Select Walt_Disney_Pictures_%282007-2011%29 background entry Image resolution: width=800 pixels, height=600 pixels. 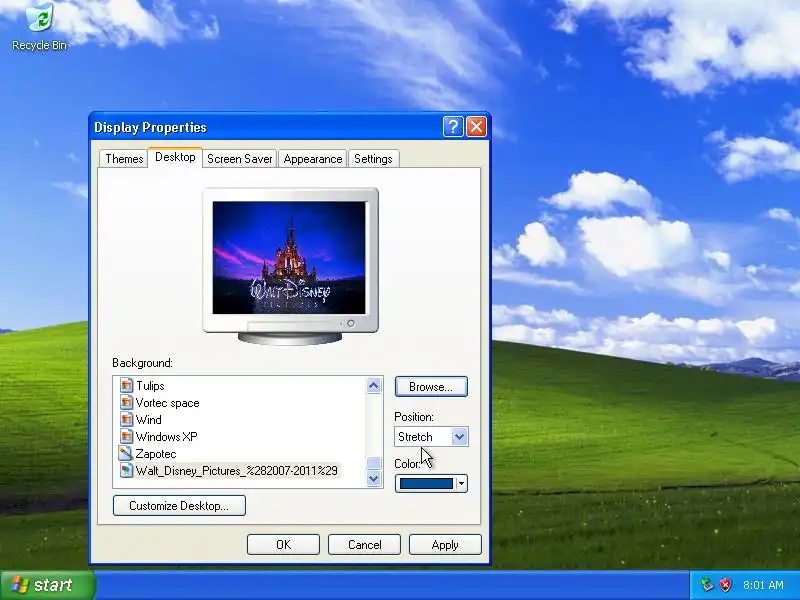click(236, 470)
